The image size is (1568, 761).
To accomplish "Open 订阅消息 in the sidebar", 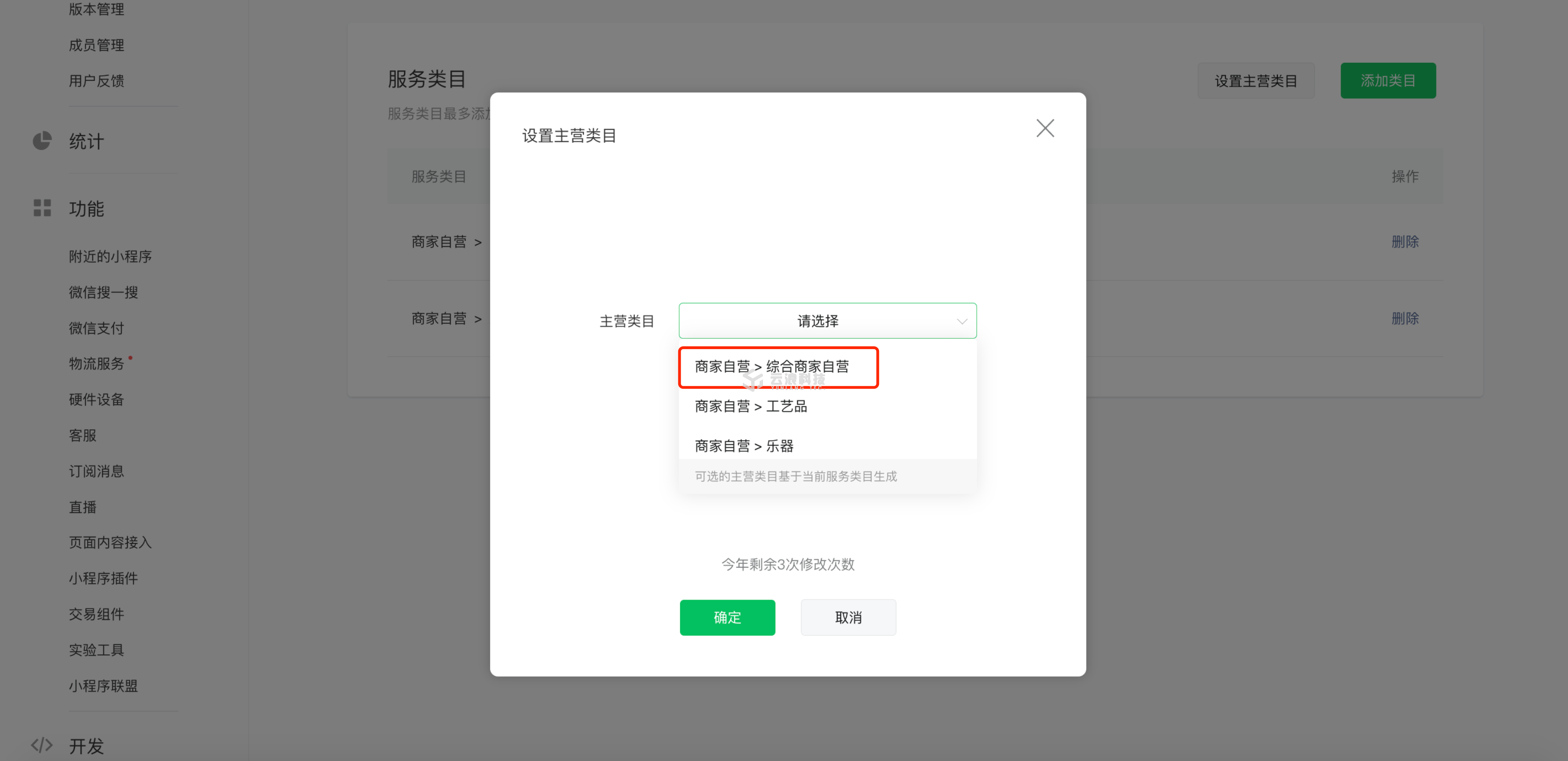I will click(x=96, y=471).
